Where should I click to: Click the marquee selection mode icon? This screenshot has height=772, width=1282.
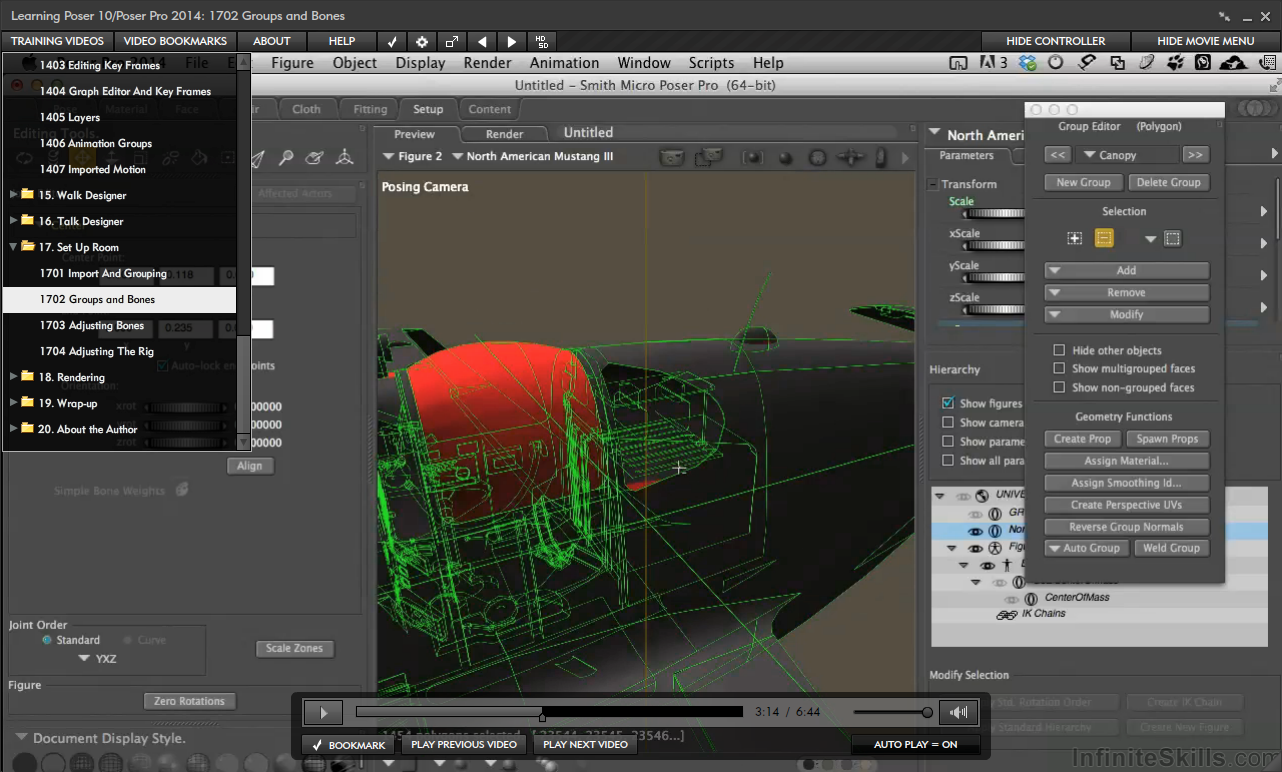point(1173,238)
